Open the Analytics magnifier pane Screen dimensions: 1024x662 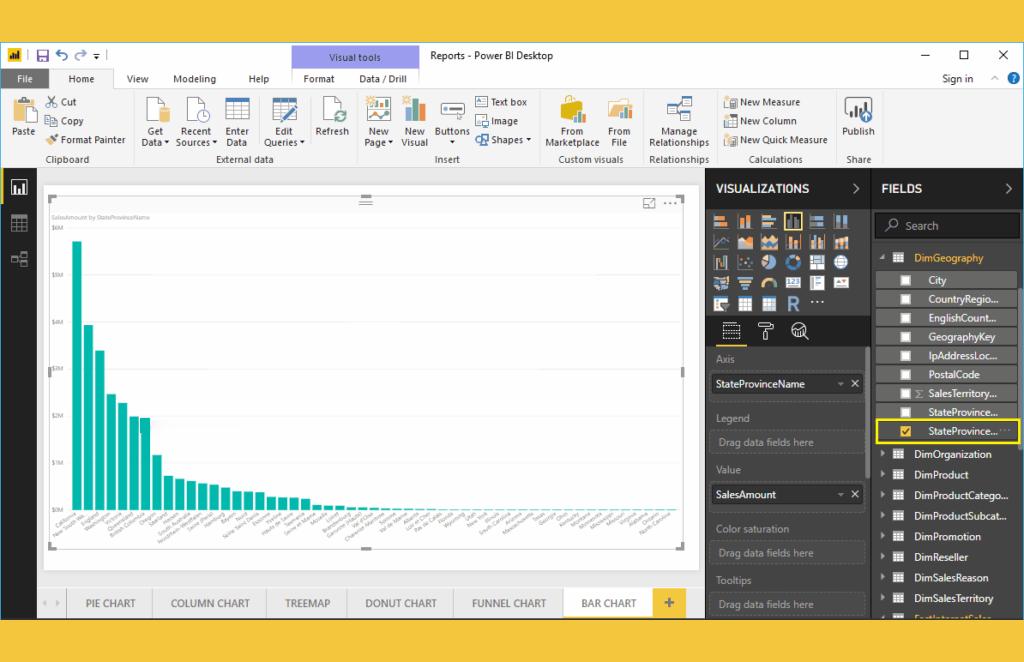[800, 332]
